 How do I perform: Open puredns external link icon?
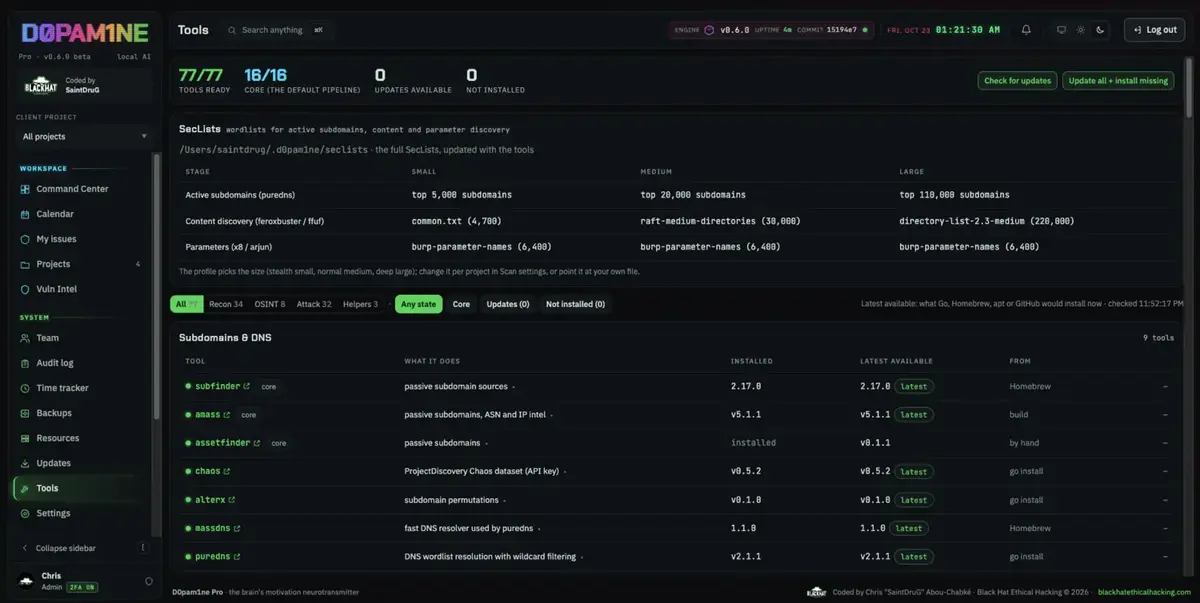(x=237, y=557)
